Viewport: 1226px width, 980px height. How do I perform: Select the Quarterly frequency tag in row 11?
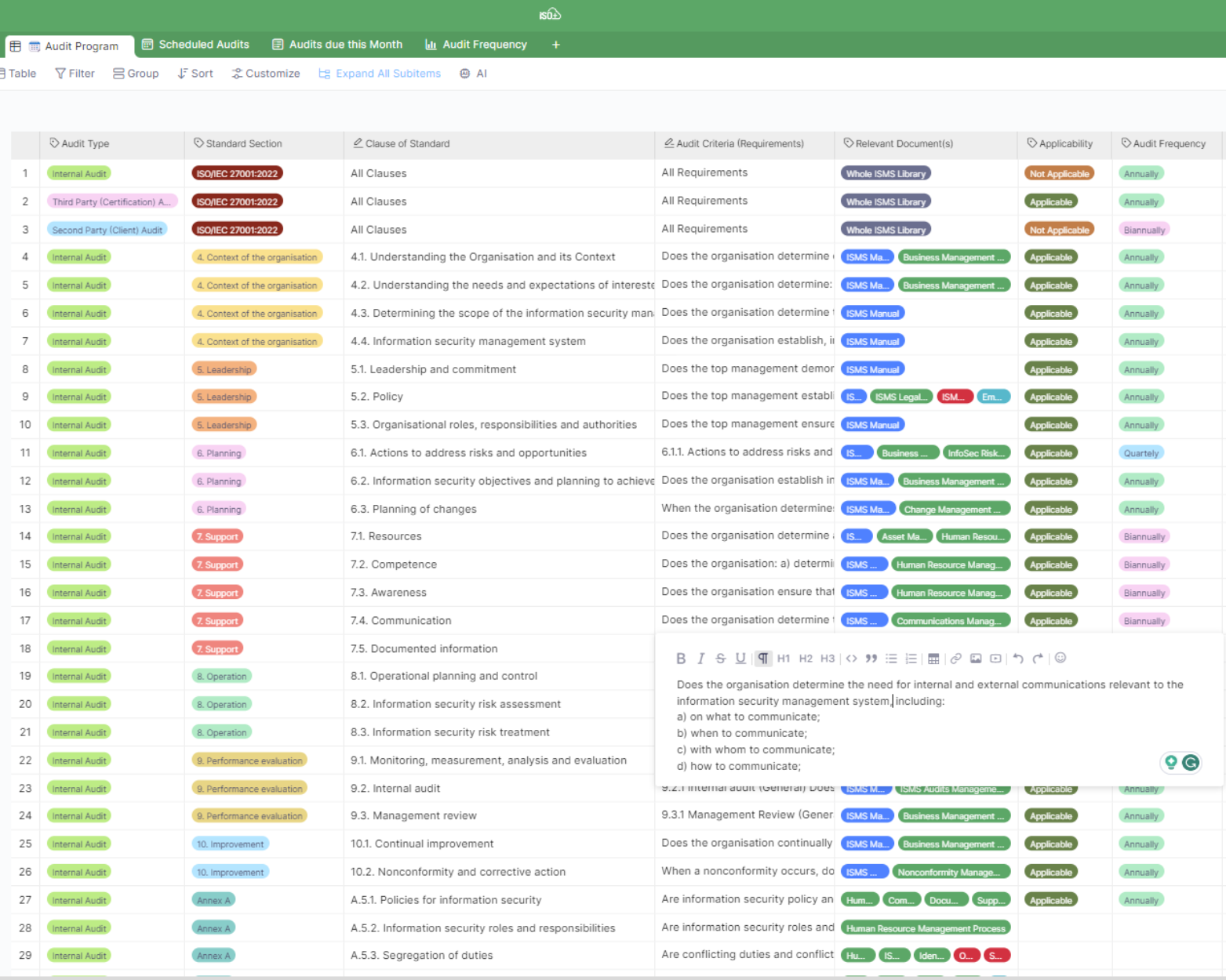click(1141, 453)
